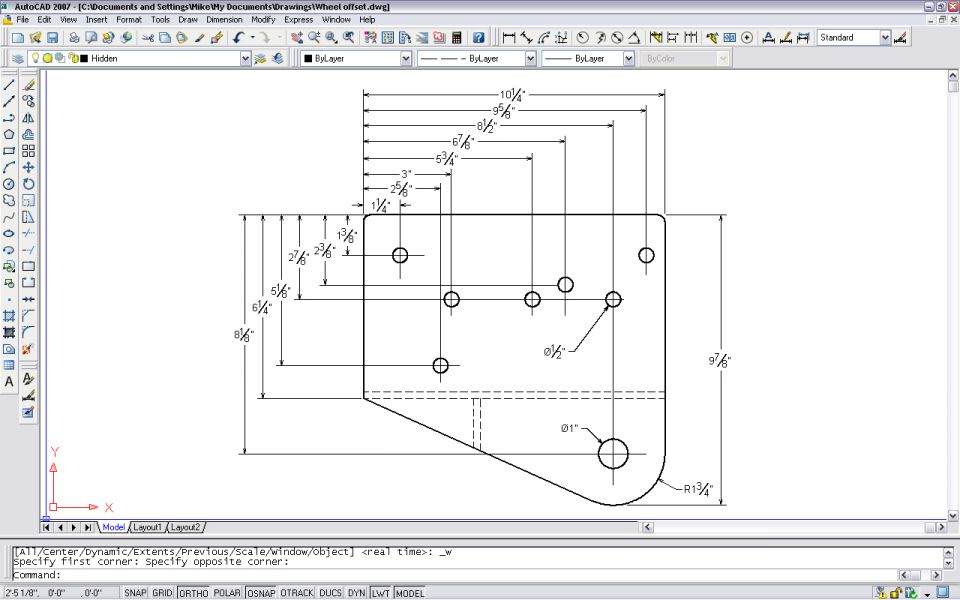Toggle GRID display in status bar
Image resolution: width=960 pixels, height=600 pixels.
point(162,593)
